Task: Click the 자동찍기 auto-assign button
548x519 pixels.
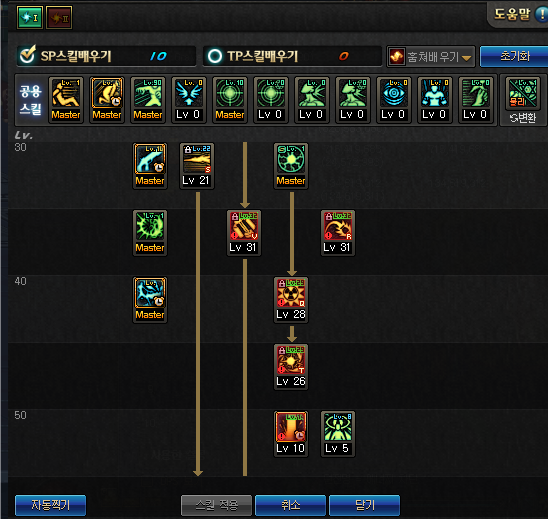Action: (x=50, y=505)
